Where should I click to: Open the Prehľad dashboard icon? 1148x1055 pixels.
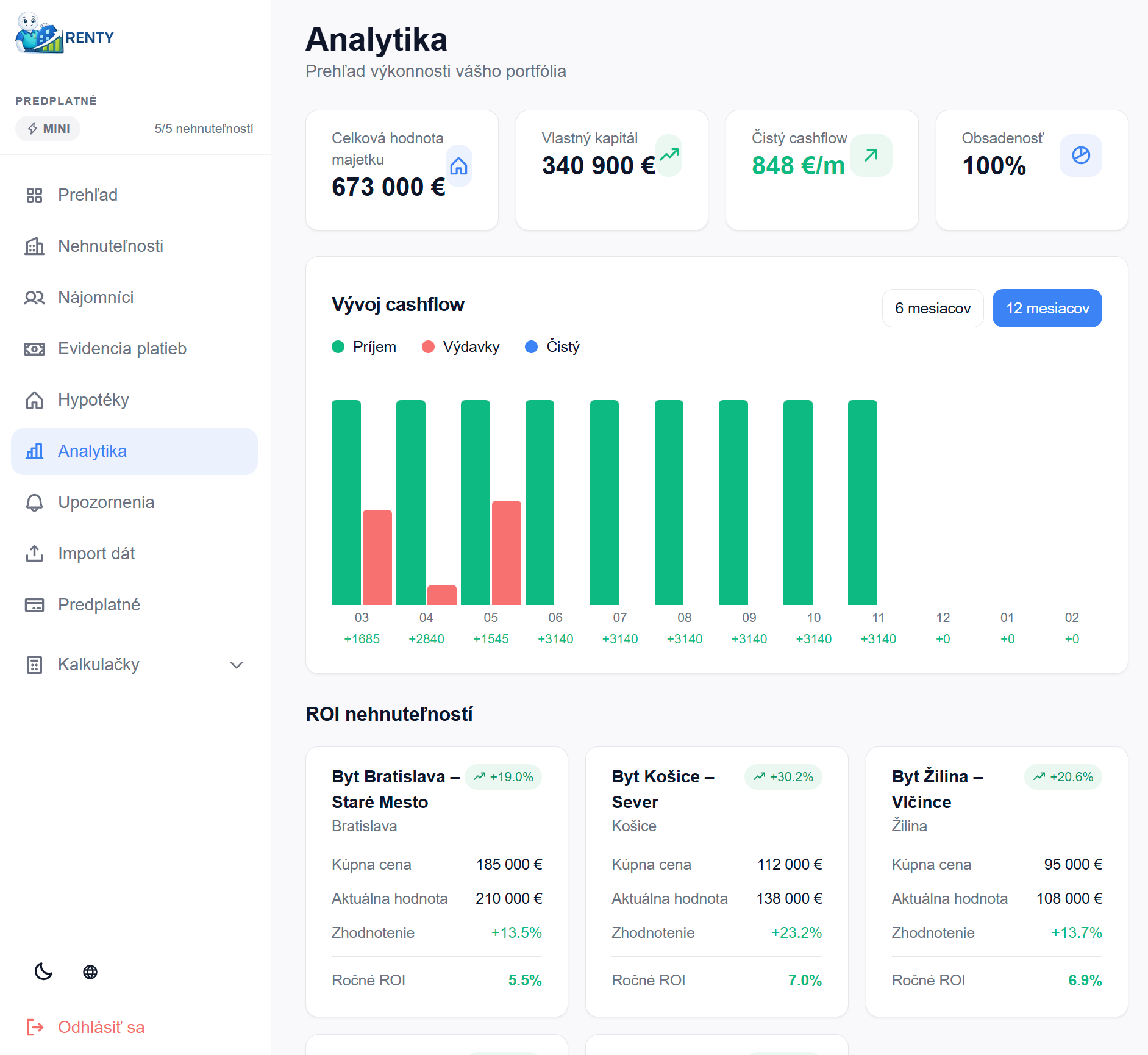click(x=34, y=195)
